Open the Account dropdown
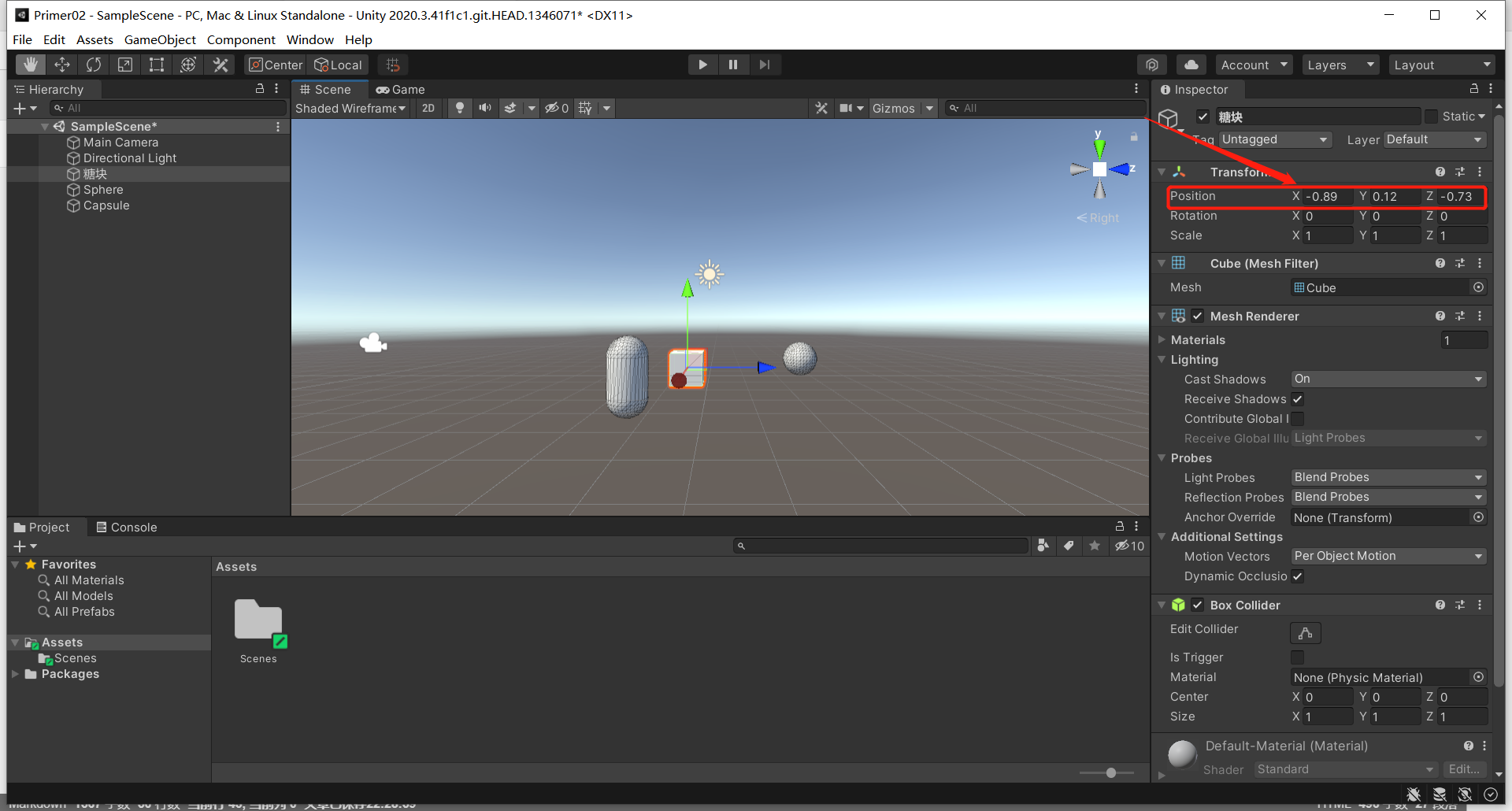Image resolution: width=1512 pixels, height=811 pixels. pos(1254,65)
